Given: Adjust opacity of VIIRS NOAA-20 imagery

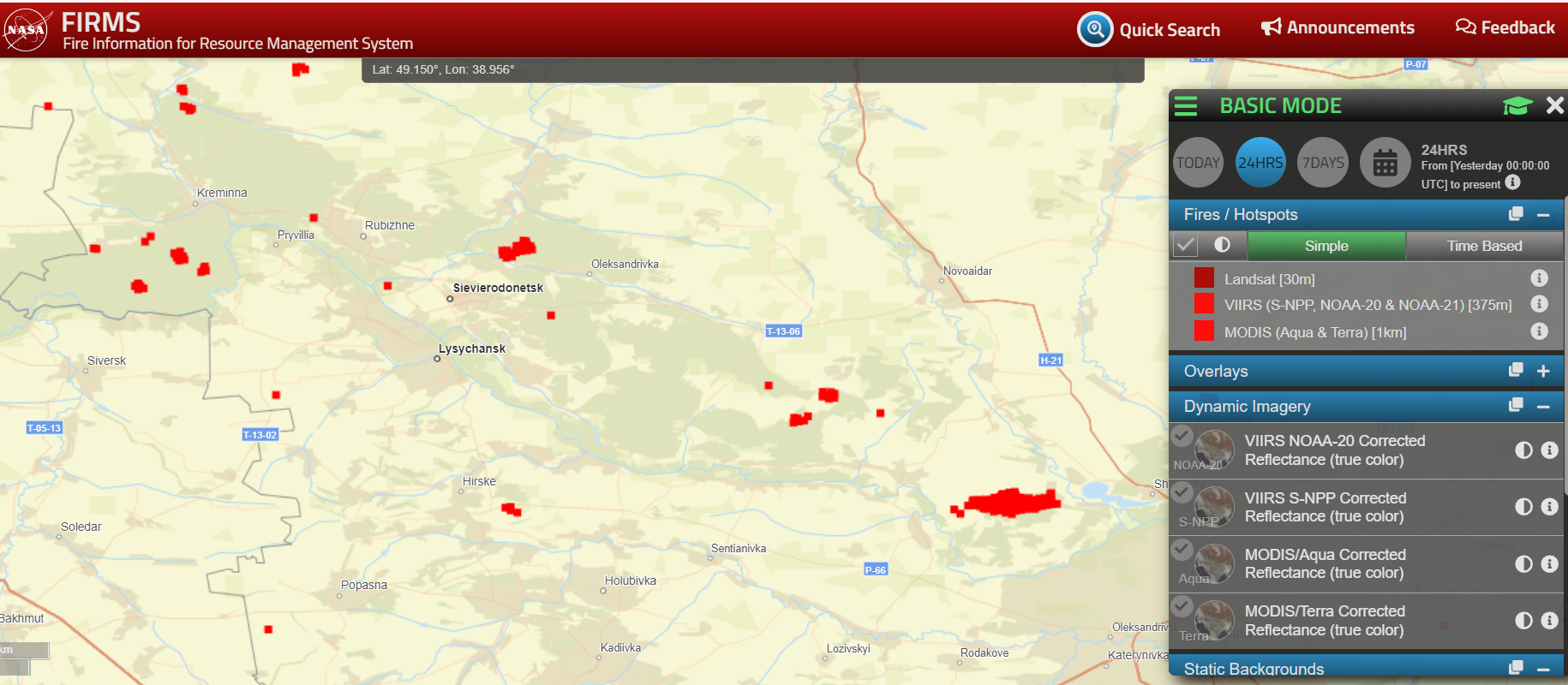Looking at the screenshot, I should pos(1523,450).
